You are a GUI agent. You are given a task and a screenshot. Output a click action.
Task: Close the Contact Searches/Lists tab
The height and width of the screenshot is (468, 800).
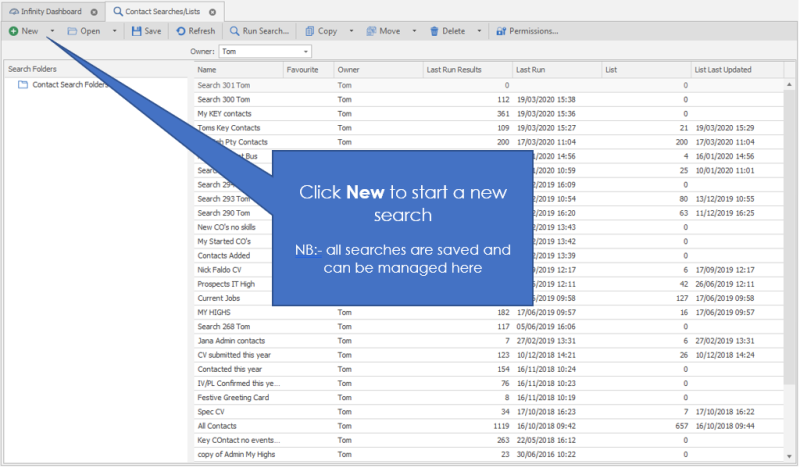212,11
